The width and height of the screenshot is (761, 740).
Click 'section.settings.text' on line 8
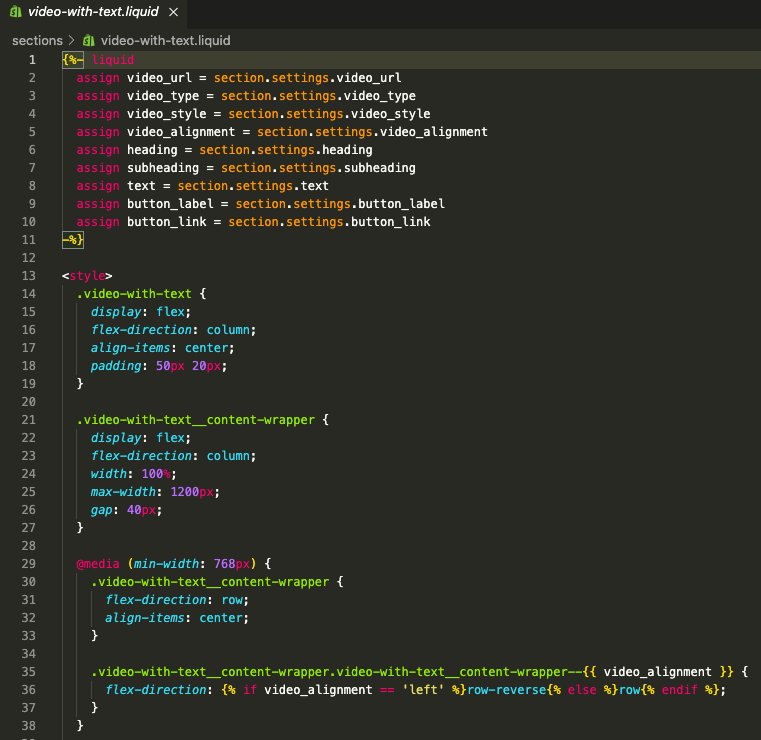(253, 186)
